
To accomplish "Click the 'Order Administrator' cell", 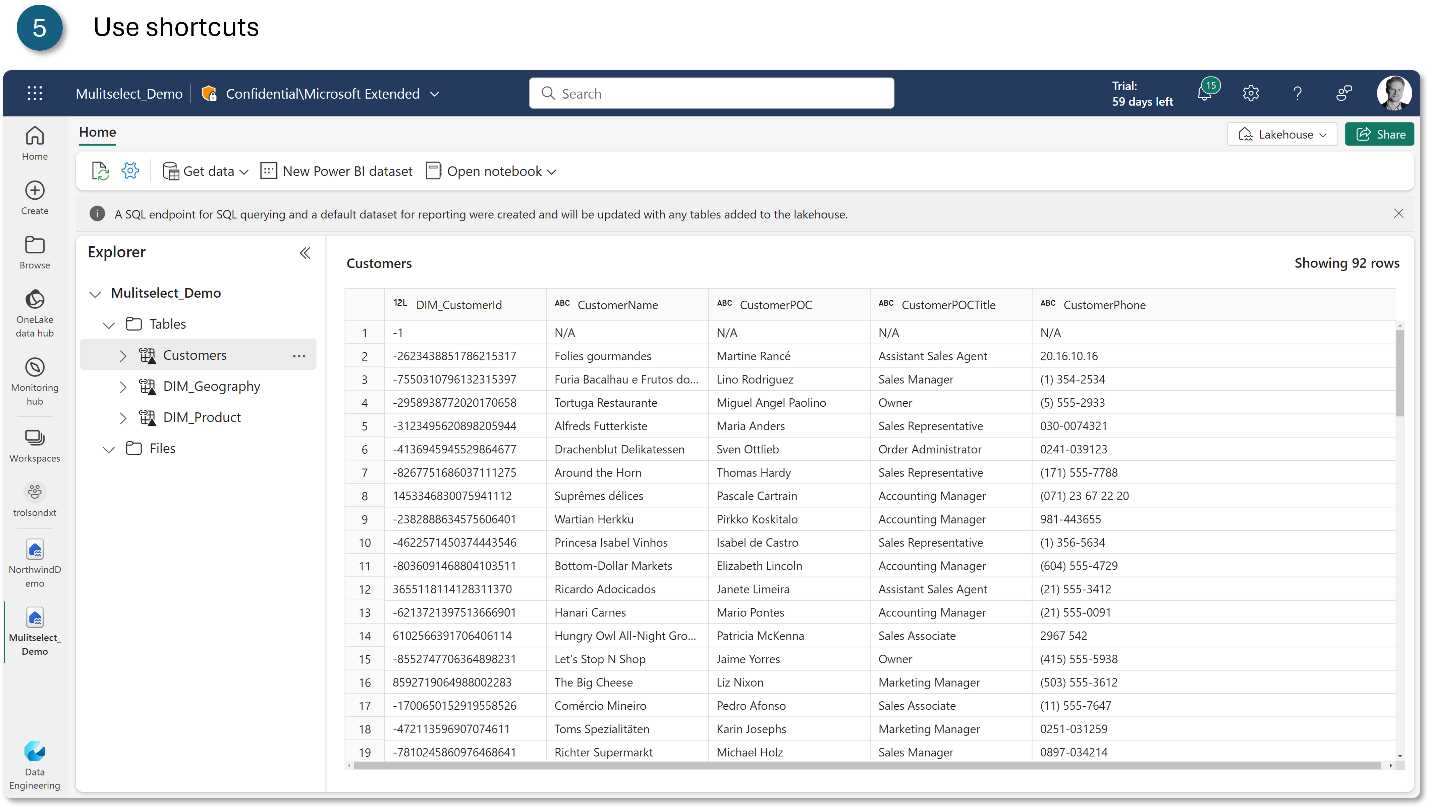I will coord(951,449).
